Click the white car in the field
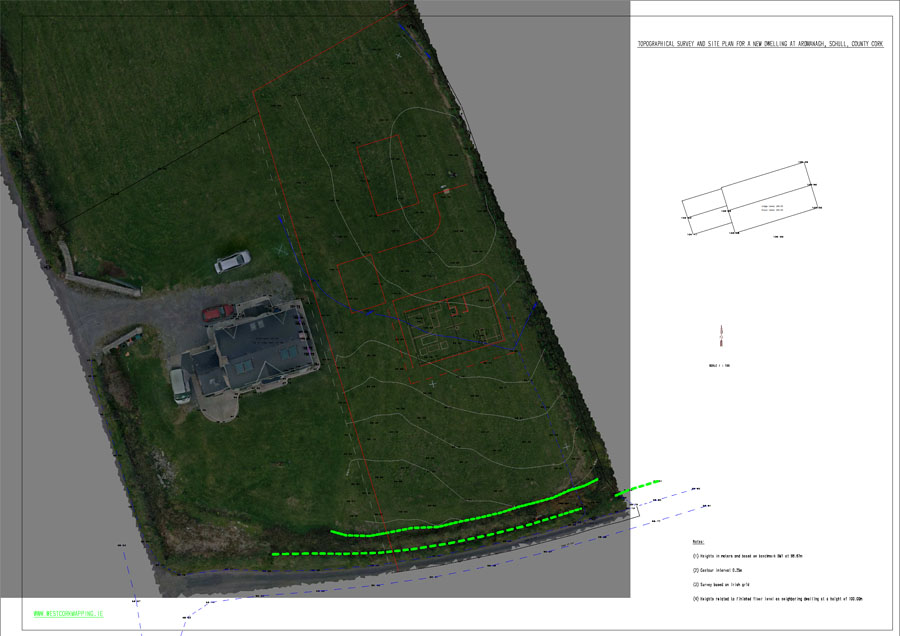Screen dimensions: 900x636 pos(232,261)
